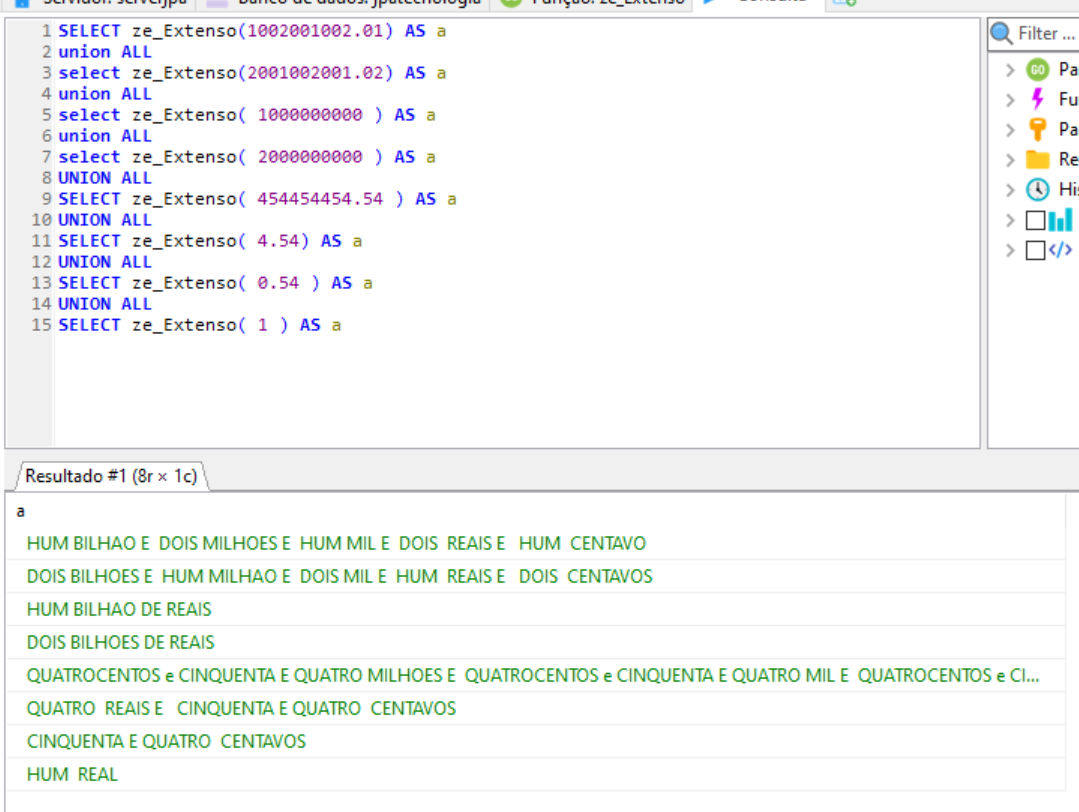This screenshot has width=1079, height=812.
Task: Click the magnifier icon in the filter box
Action: [1002, 34]
